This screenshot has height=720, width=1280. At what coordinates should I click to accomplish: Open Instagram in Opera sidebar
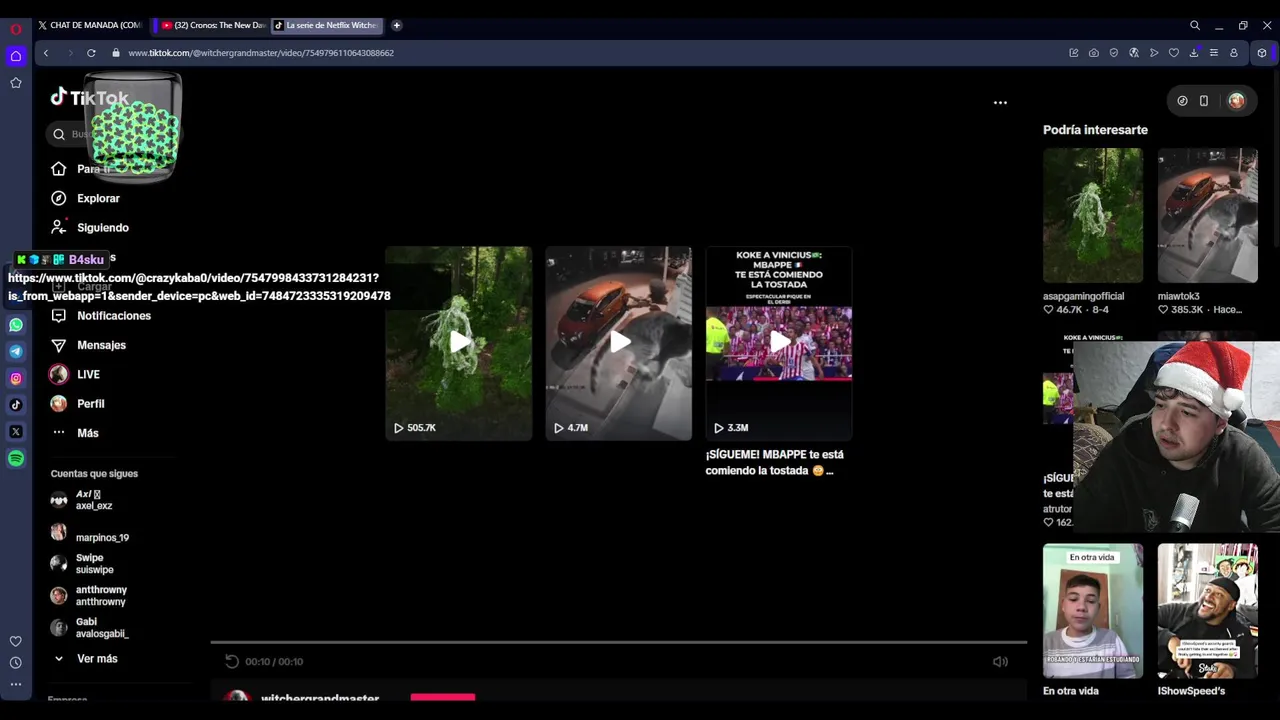(16, 378)
